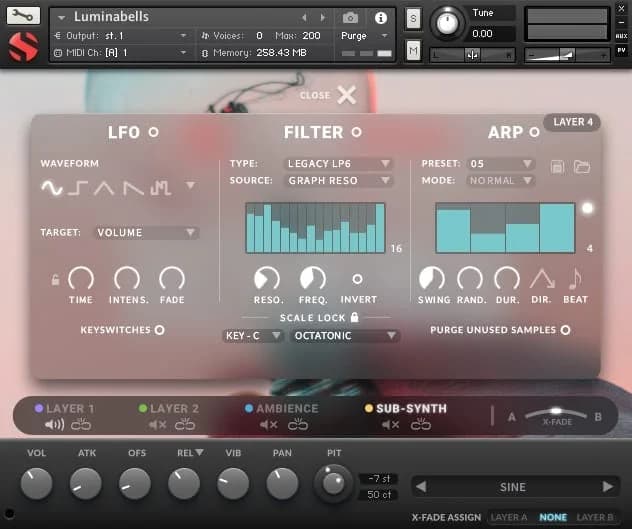
Task: Open arp preset folder icon
Action: click(x=582, y=165)
